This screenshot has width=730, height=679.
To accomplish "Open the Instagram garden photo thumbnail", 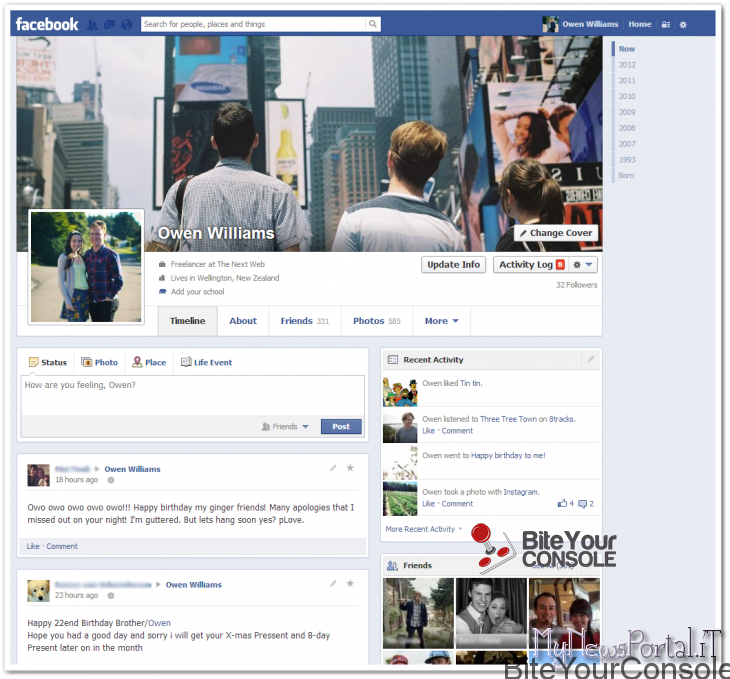I will (400, 499).
